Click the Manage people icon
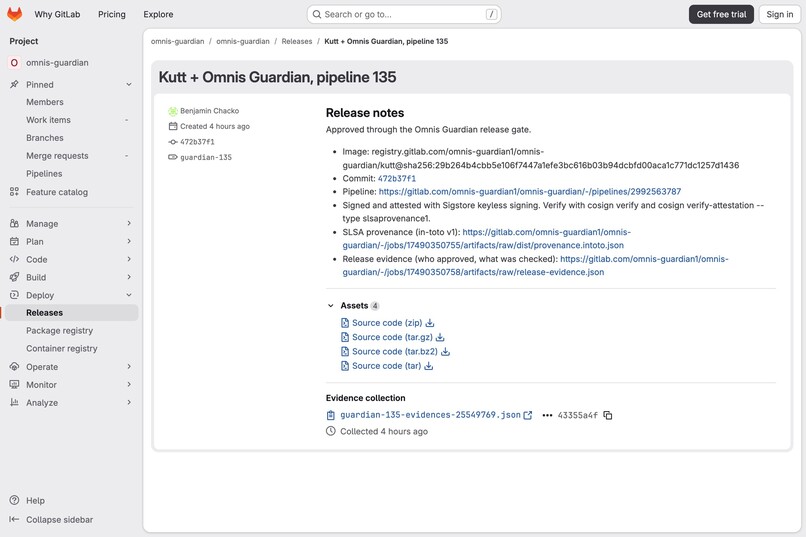Image resolution: width=806 pixels, height=537 pixels. coord(14,224)
